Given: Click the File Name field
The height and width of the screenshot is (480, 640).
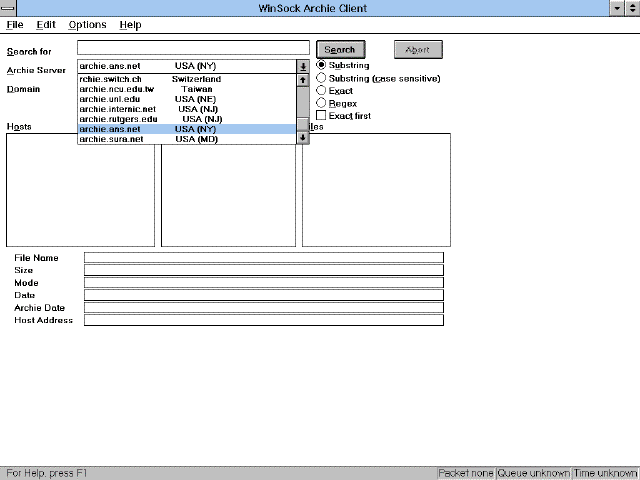Looking at the screenshot, I should coord(264,258).
